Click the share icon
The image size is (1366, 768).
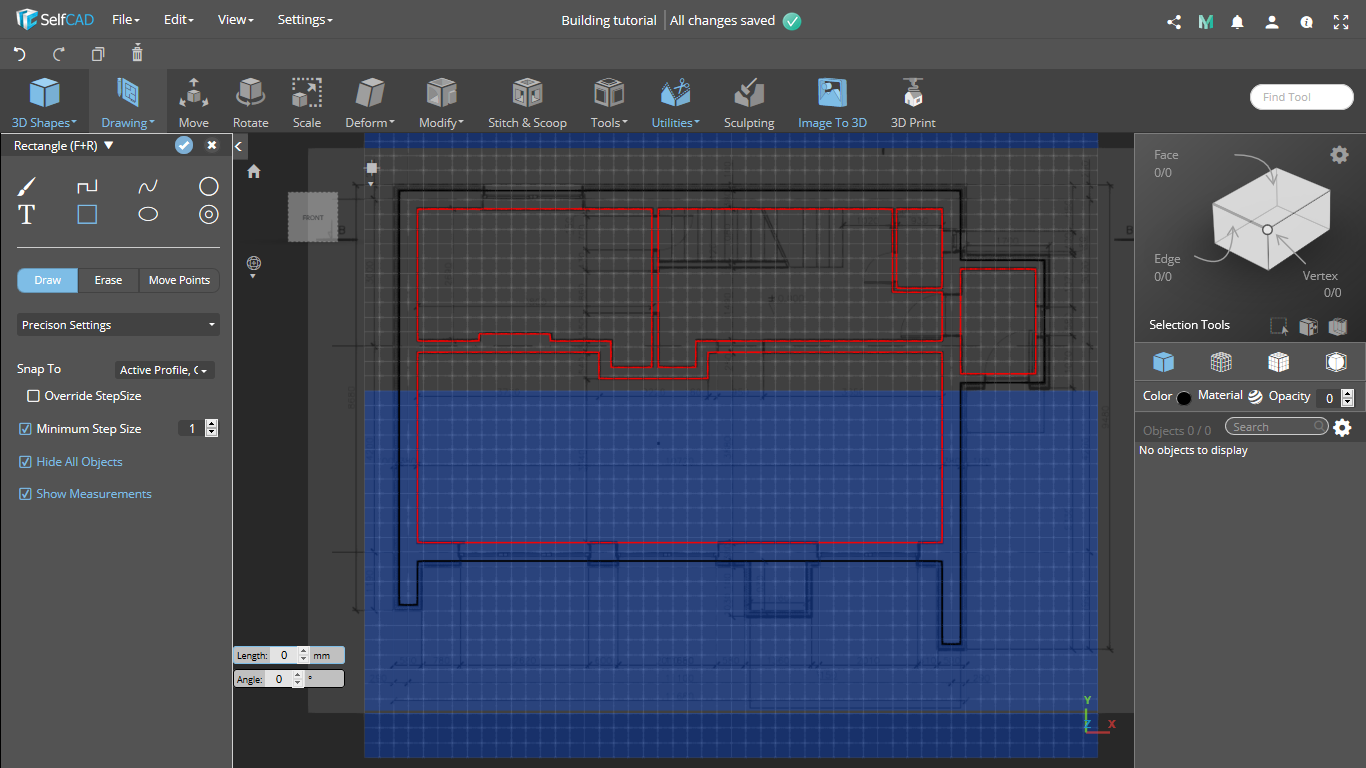coord(1174,21)
